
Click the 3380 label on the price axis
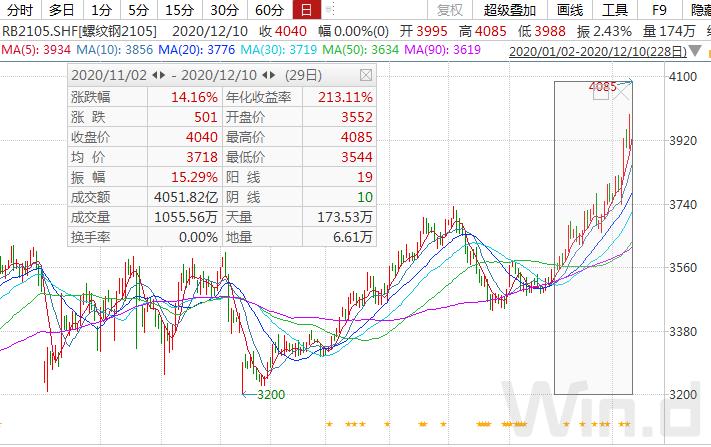(683, 331)
